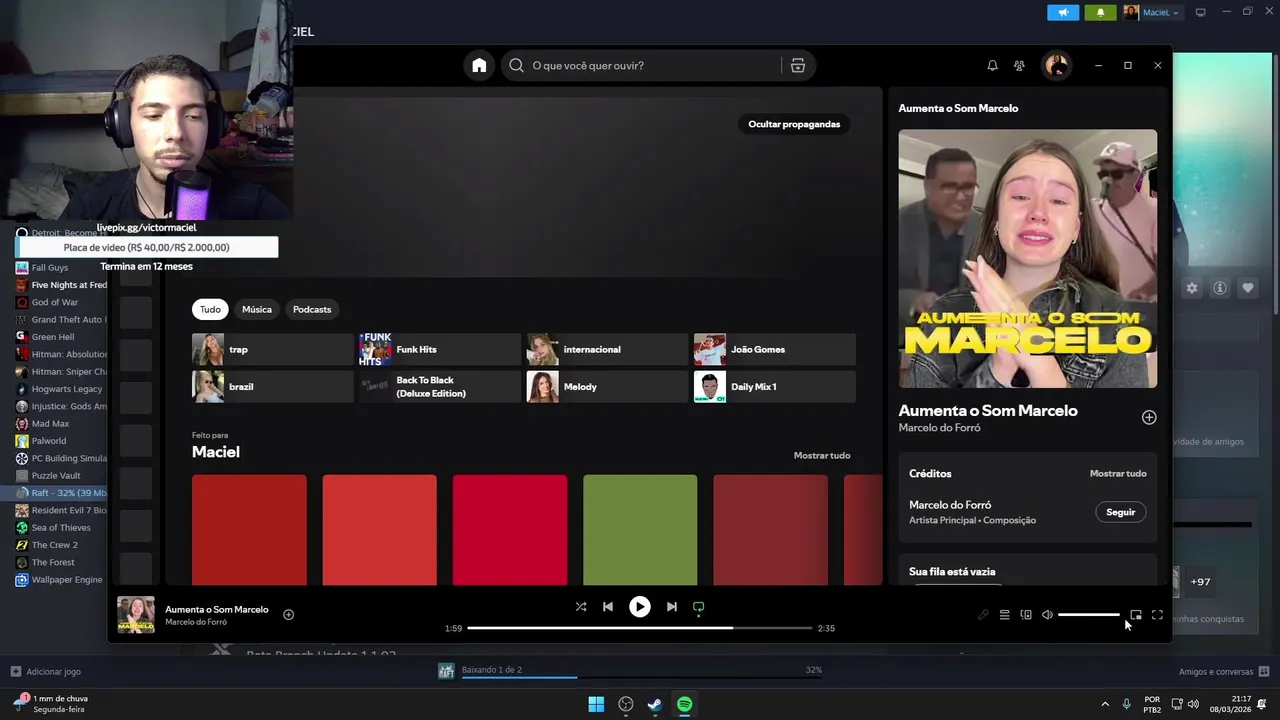Open the play queue icon

pos(1004,615)
